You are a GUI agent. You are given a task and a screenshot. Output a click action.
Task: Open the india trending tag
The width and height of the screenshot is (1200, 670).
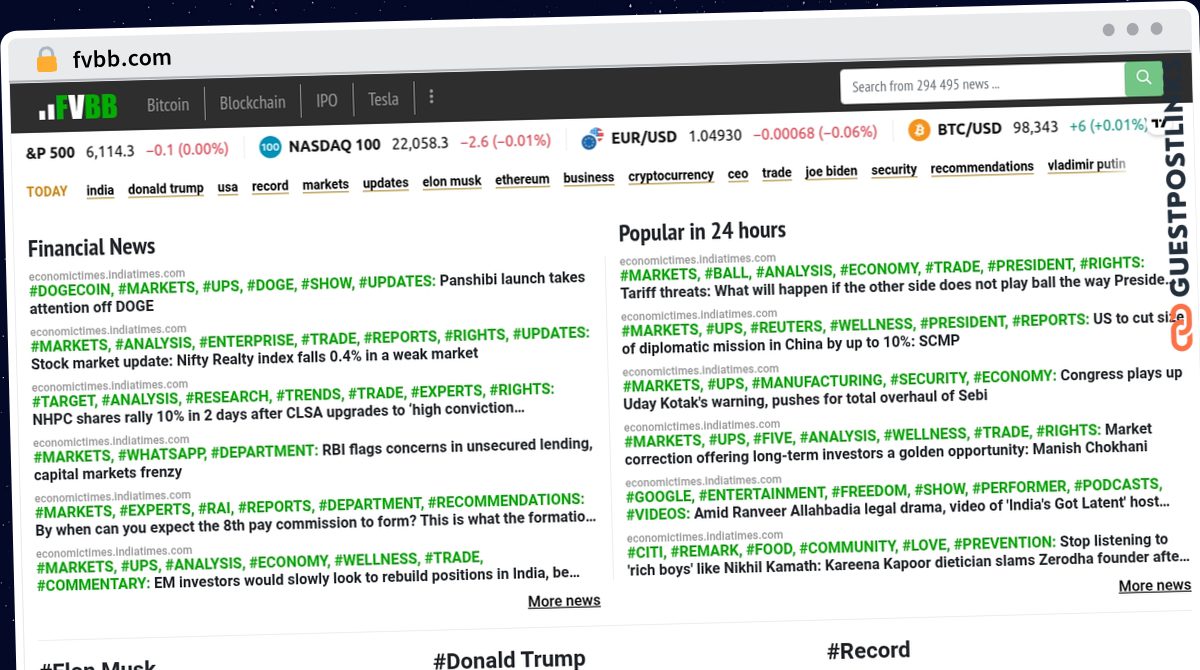point(100,190)
